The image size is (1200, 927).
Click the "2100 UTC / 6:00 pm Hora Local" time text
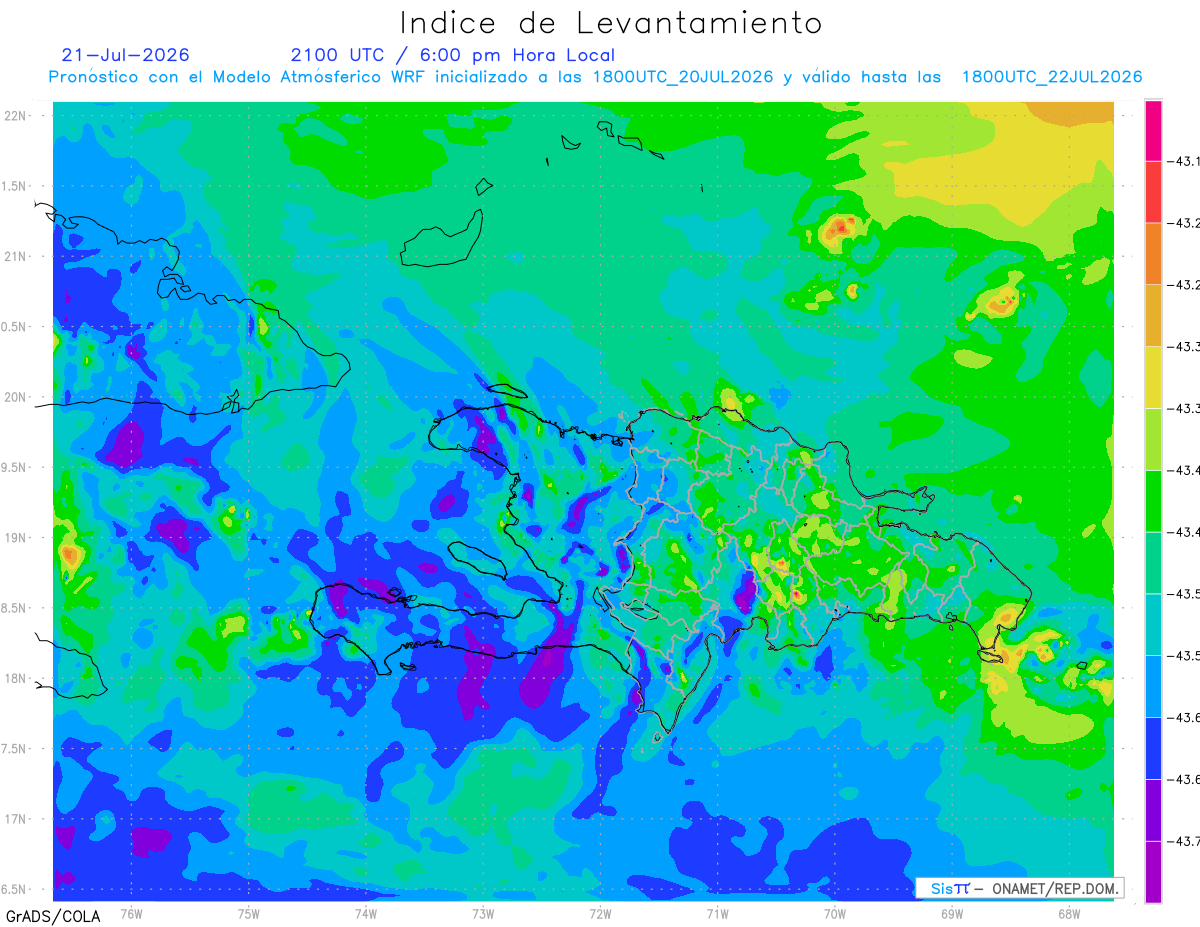click(453, 55)
